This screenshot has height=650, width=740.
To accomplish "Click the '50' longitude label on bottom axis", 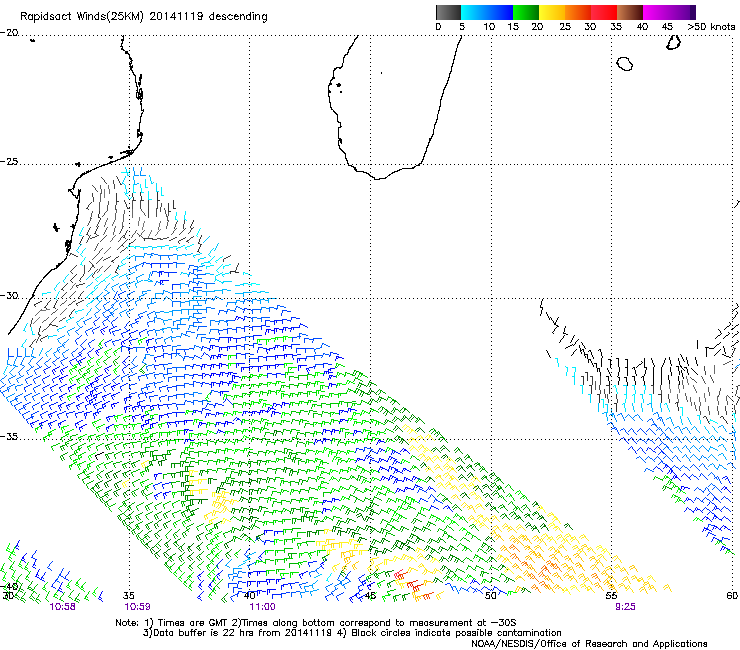I will 491,595.
